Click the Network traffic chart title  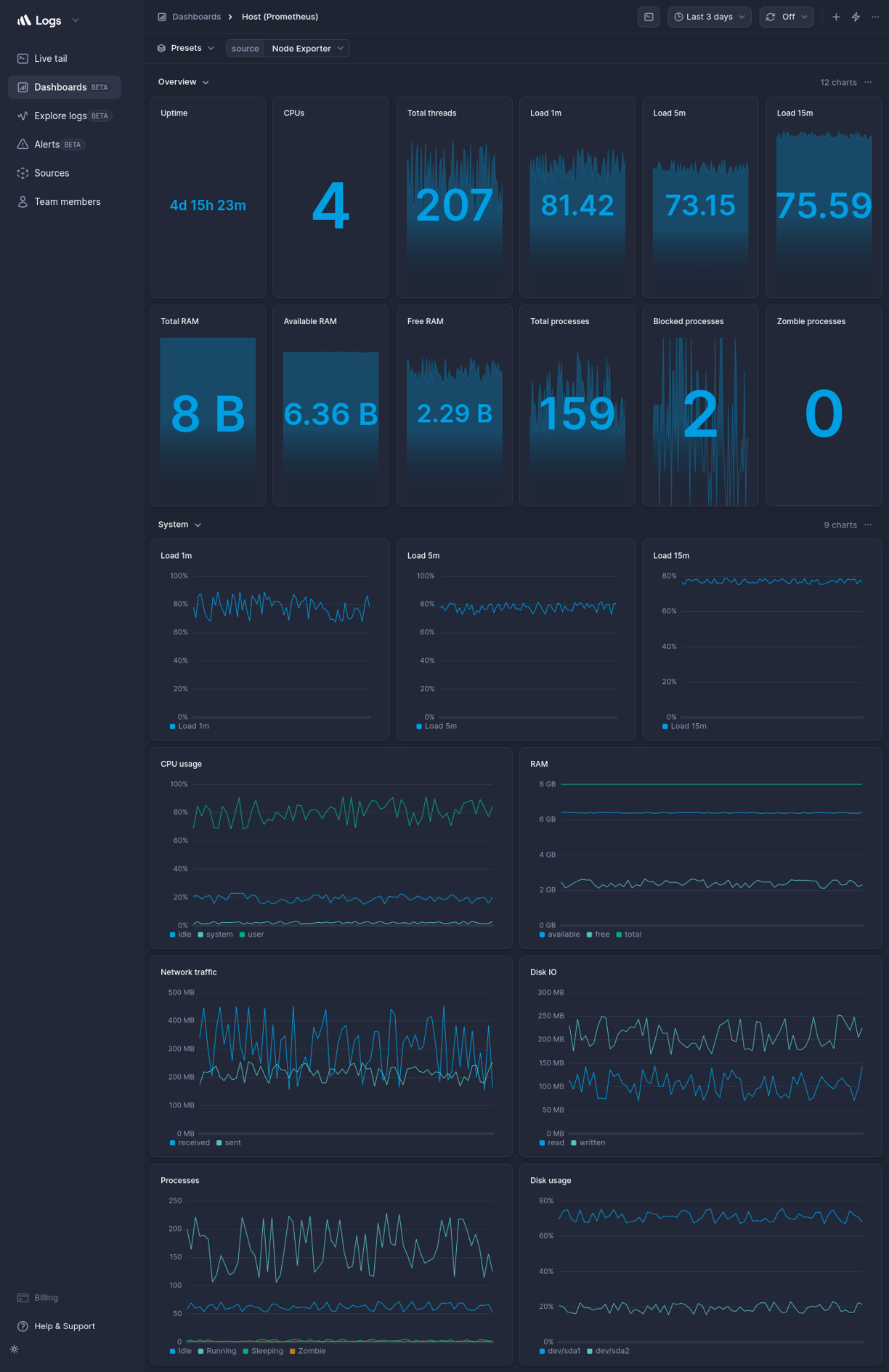[188, 972]
